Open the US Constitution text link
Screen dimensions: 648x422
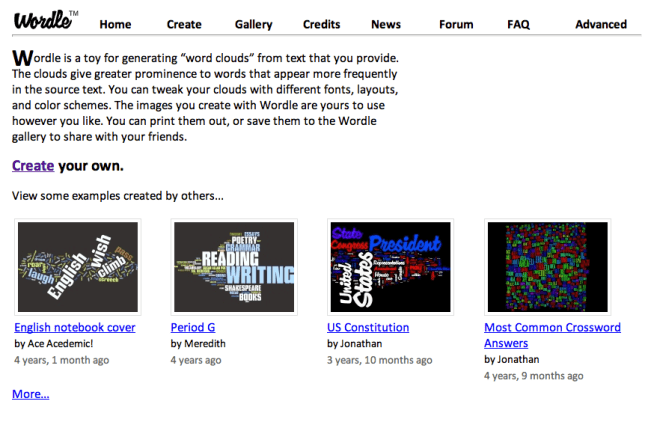[x=368, y=327]
